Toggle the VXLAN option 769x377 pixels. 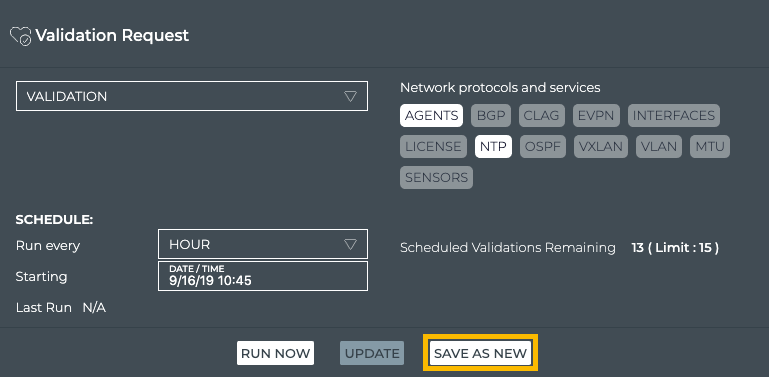point(601,147)
